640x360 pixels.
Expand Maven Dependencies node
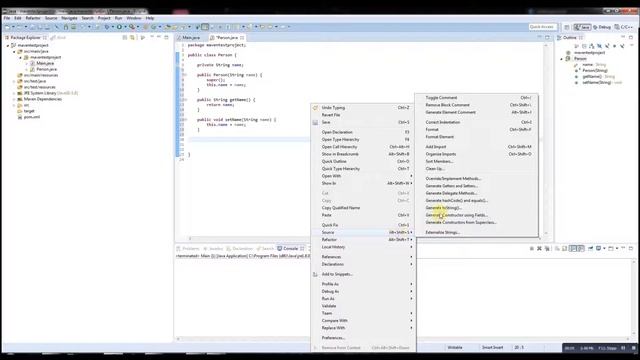coord(14,99)
